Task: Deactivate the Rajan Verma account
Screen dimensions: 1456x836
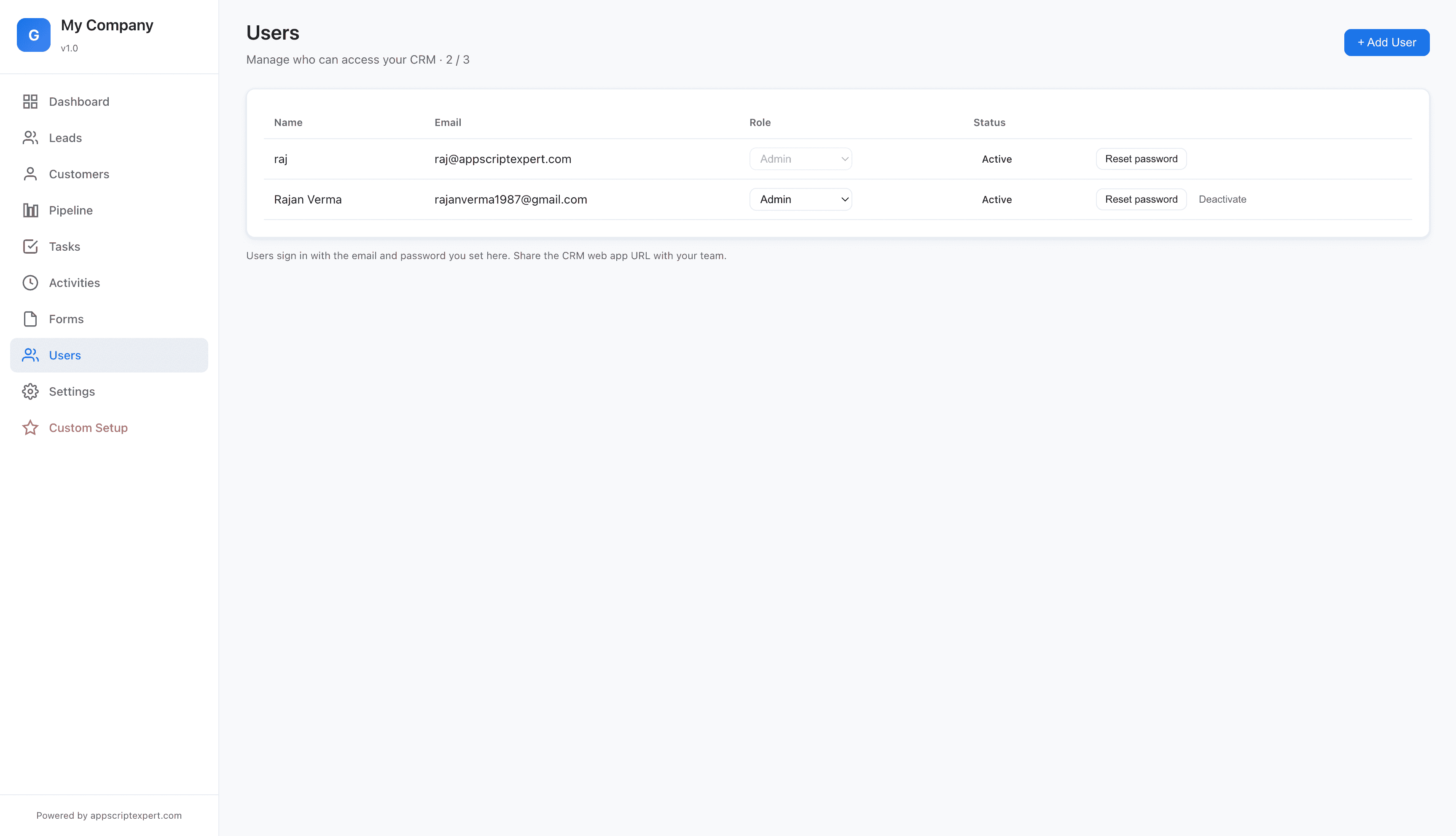Action: 1222,199
